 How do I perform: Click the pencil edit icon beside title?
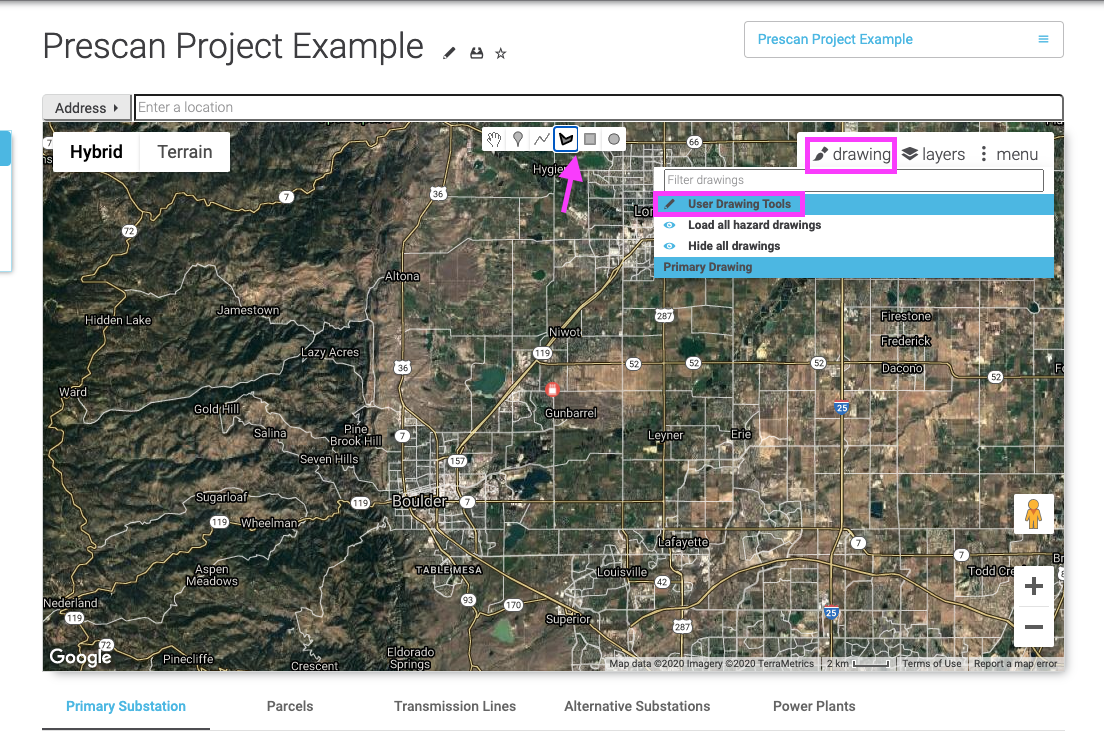tap(449, 53)
